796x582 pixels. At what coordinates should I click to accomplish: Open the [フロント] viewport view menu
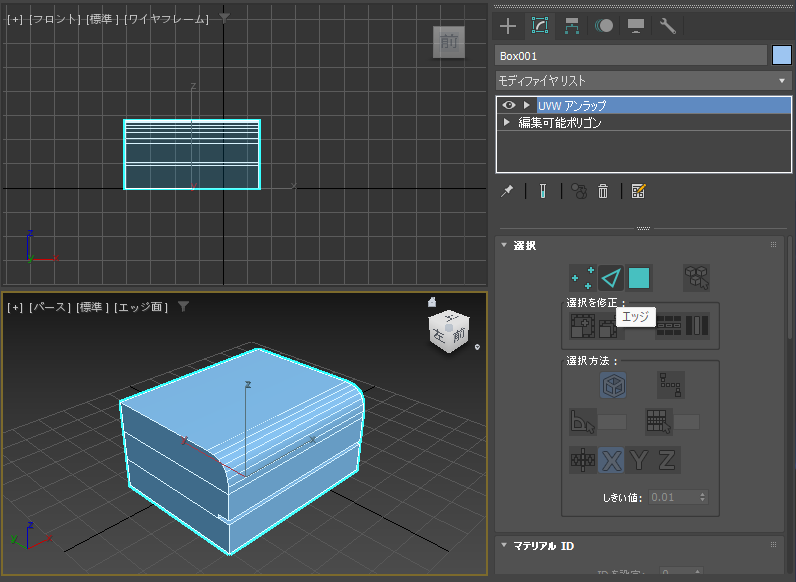click(x=55, y=19)
